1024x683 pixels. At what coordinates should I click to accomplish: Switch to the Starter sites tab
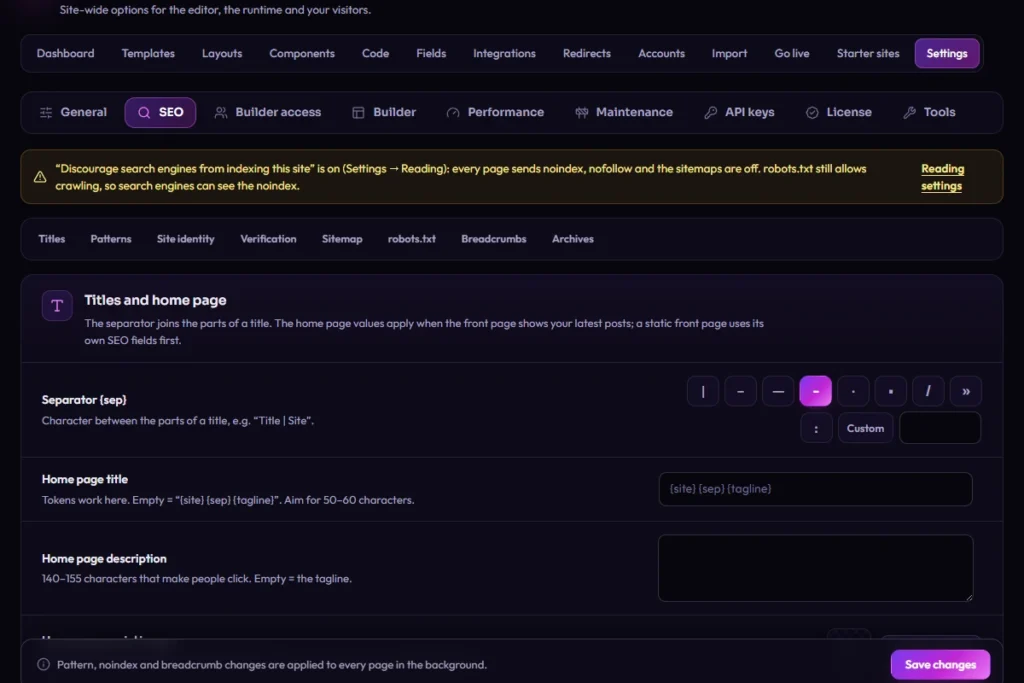(x=868, y=54)
